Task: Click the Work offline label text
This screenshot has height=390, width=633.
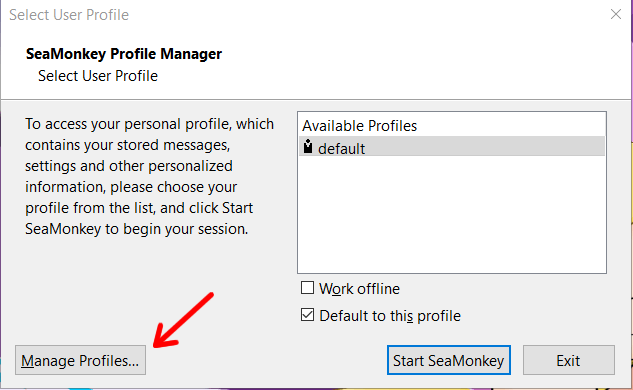Action: click(x=359, y=289)
